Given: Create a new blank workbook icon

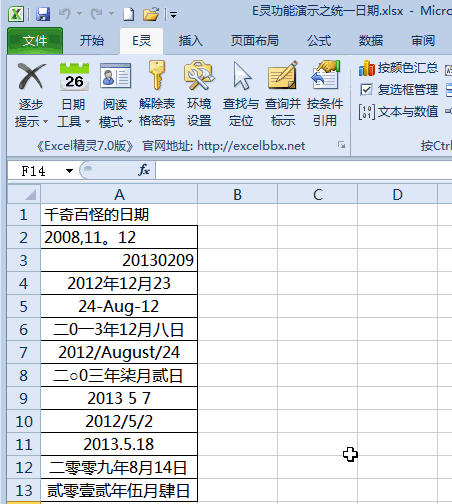Looking at the screenshot, I should [x=129, y=14].
